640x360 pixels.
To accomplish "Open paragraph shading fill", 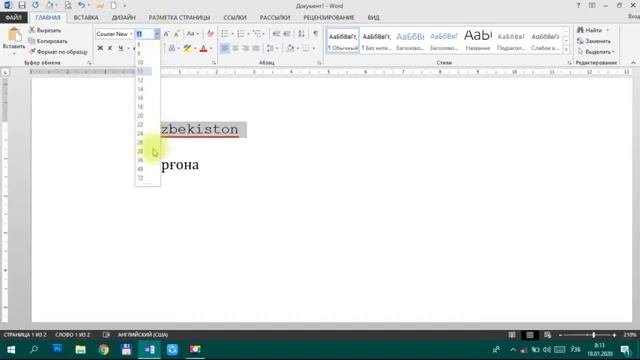I will pos(290,48).
